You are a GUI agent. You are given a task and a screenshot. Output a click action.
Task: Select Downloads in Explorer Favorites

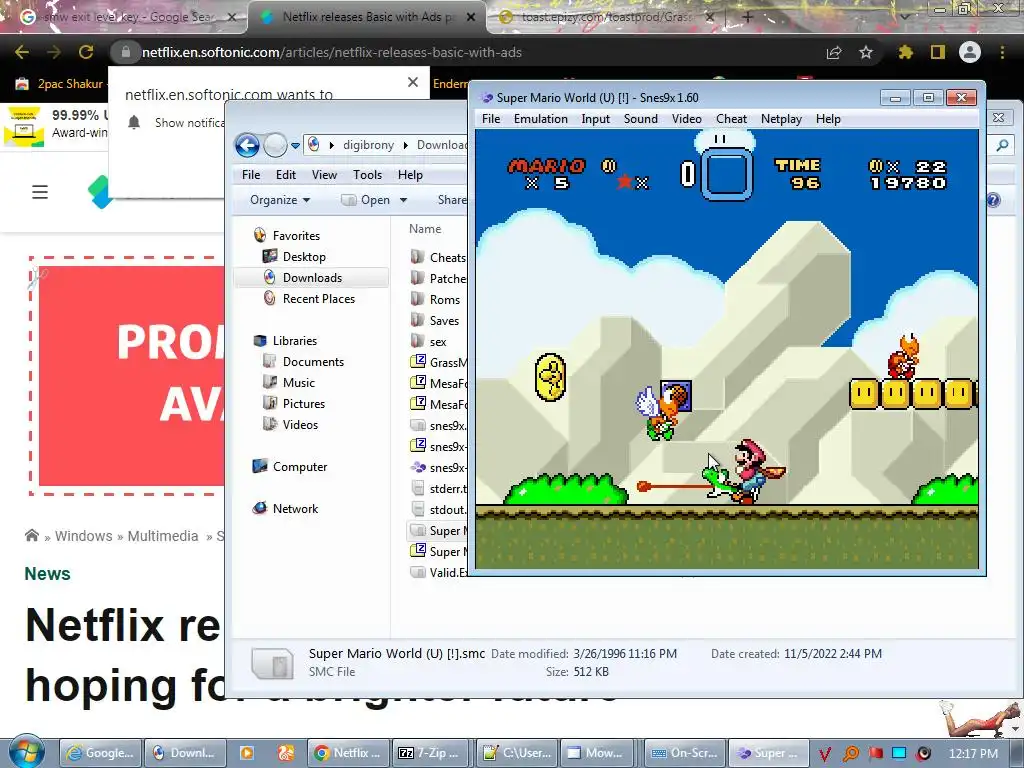312,278
